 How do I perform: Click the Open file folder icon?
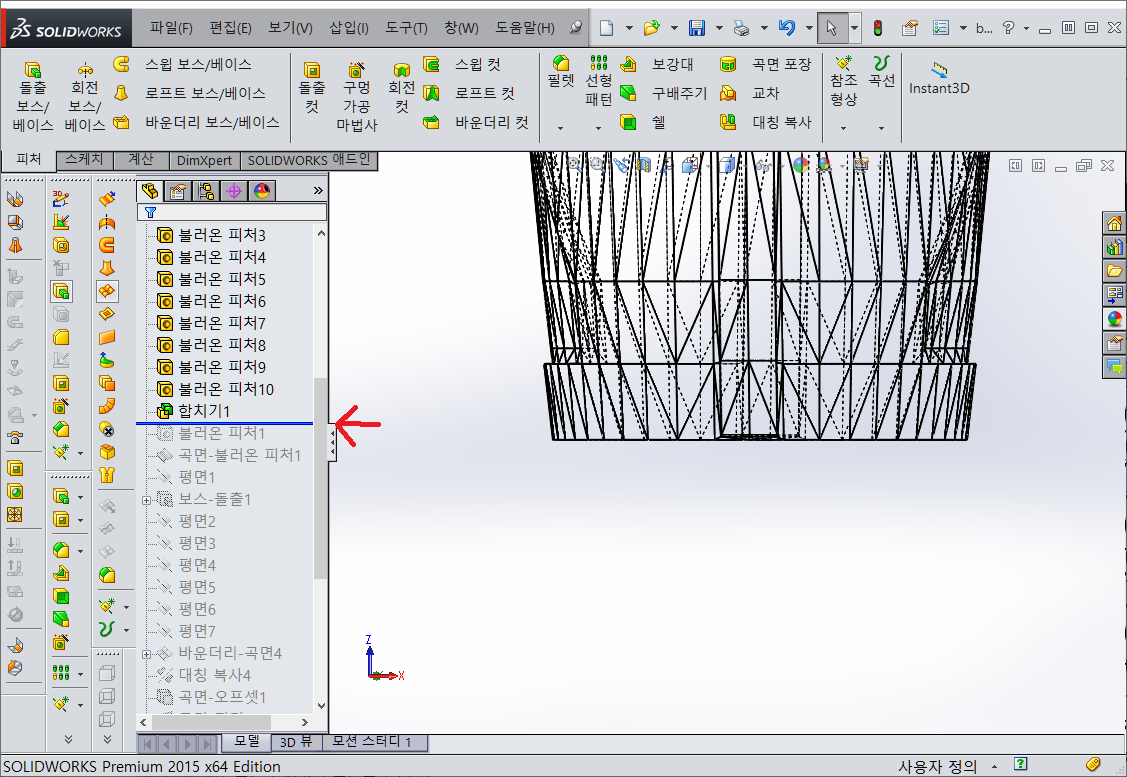coord(652,28)
